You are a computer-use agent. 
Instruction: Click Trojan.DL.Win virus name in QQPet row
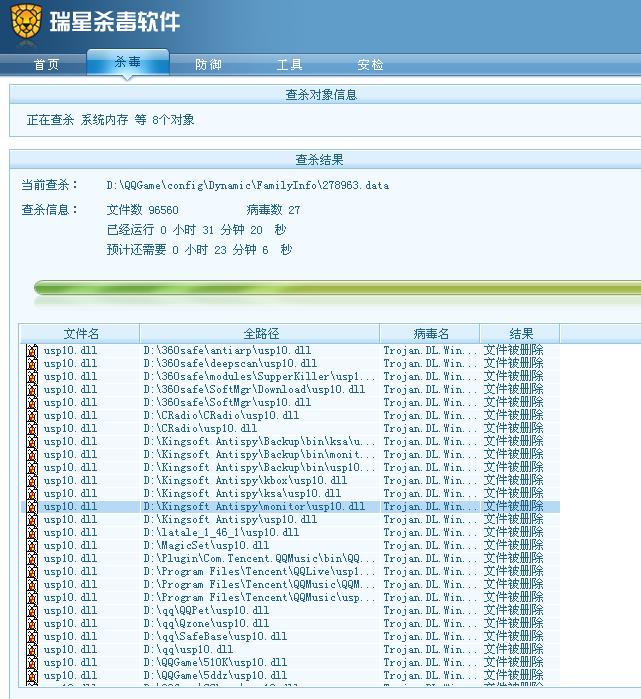(430, 611)
